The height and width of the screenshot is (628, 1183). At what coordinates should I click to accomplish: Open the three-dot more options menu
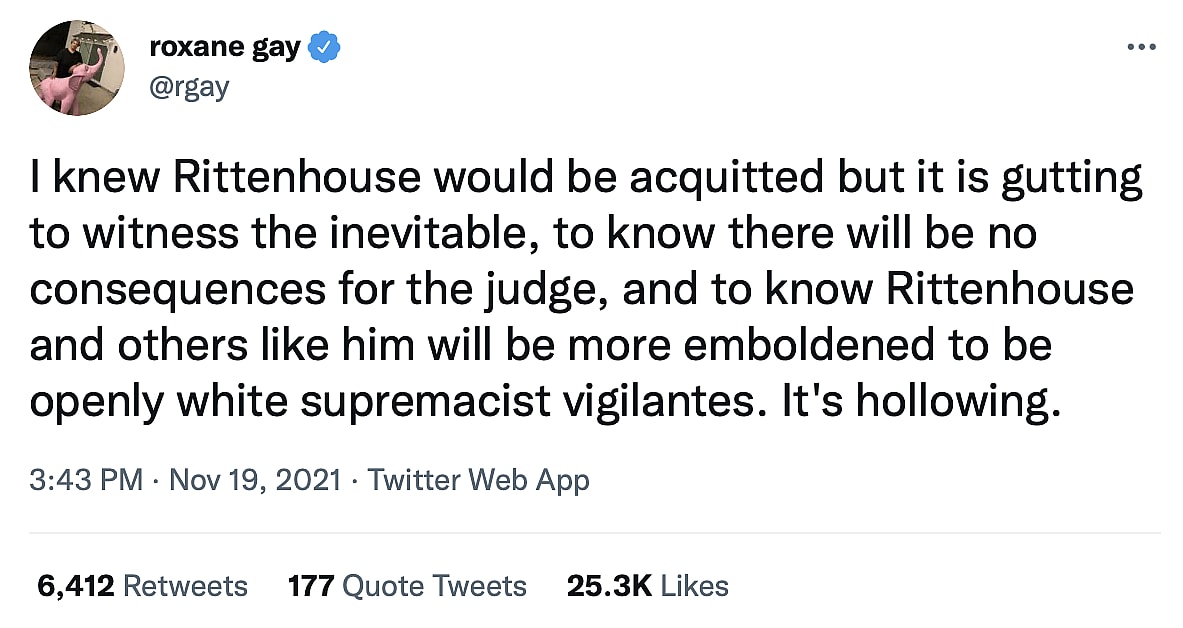1141,47
